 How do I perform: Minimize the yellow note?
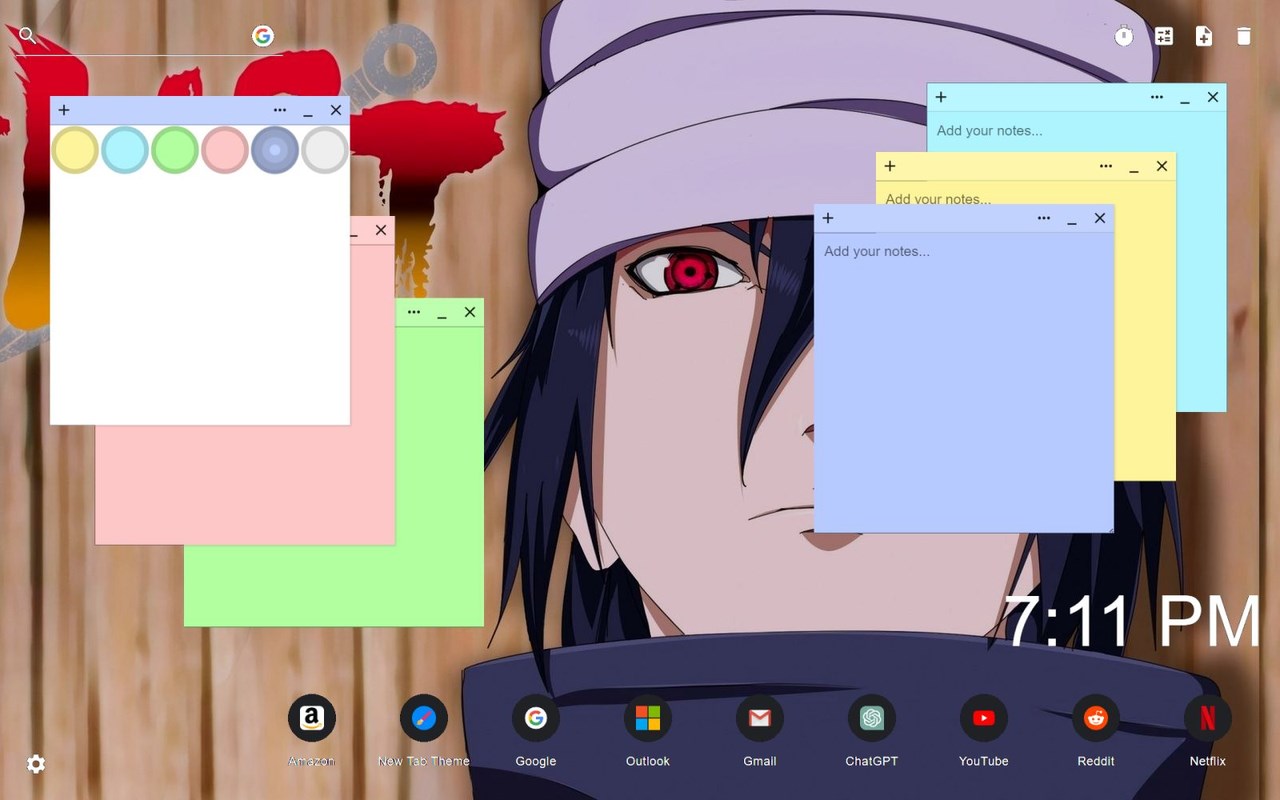pos(1134,167)
